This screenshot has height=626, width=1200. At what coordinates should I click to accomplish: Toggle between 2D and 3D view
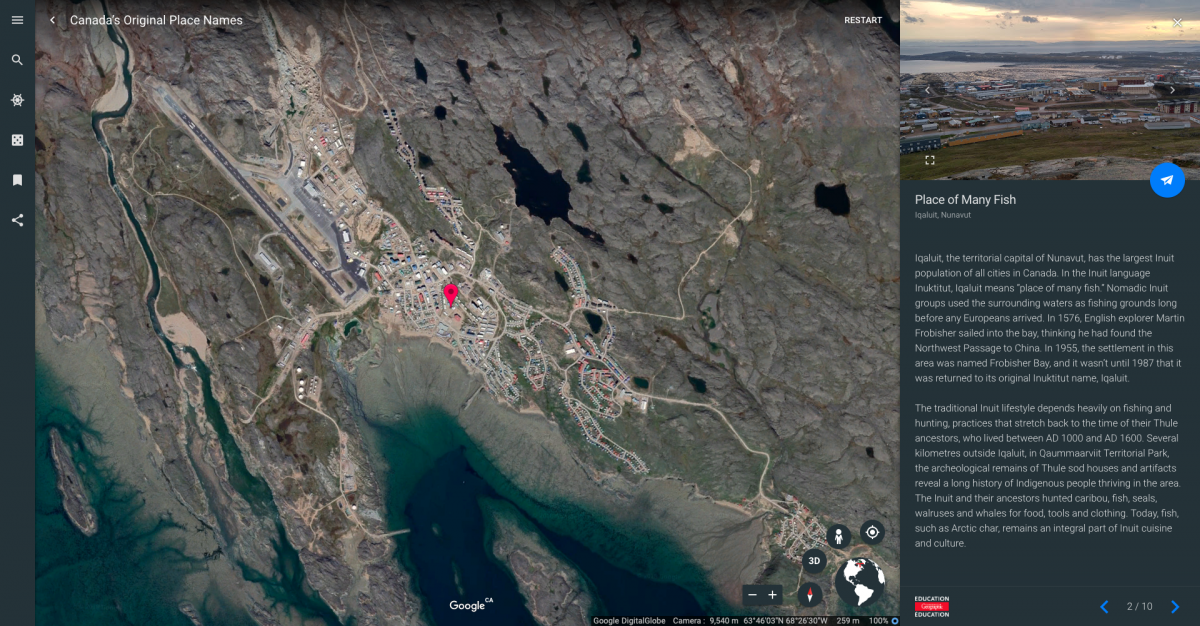pos(812,560)
